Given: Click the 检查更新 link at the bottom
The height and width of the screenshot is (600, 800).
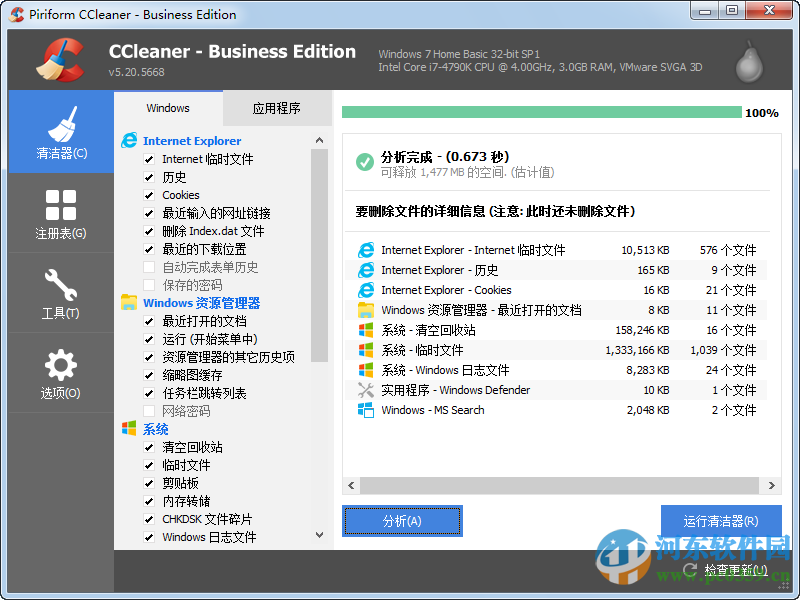Looking at the screenshot, I should pos(734,570).
